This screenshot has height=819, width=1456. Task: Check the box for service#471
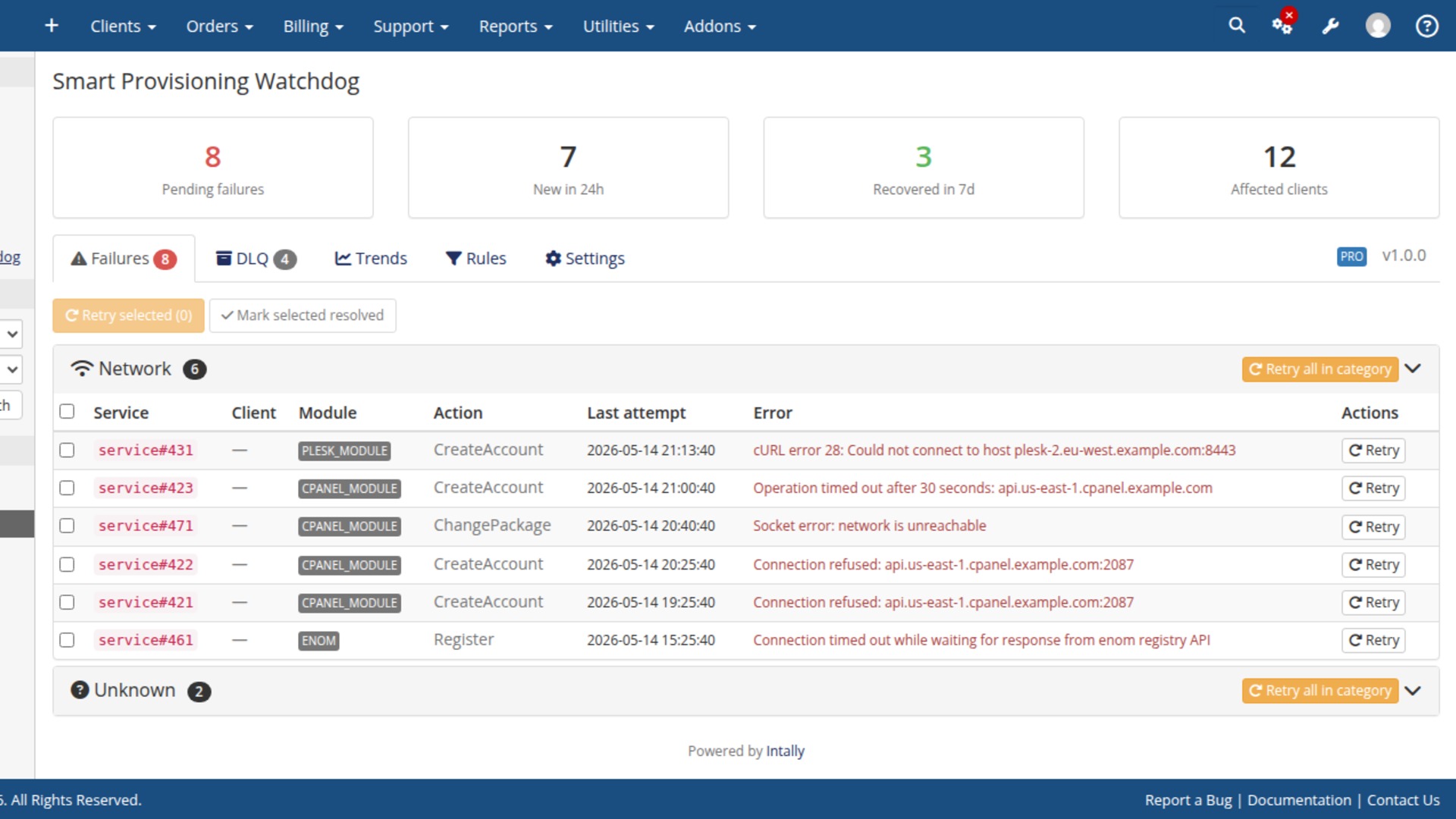click(x=67, y=526)
